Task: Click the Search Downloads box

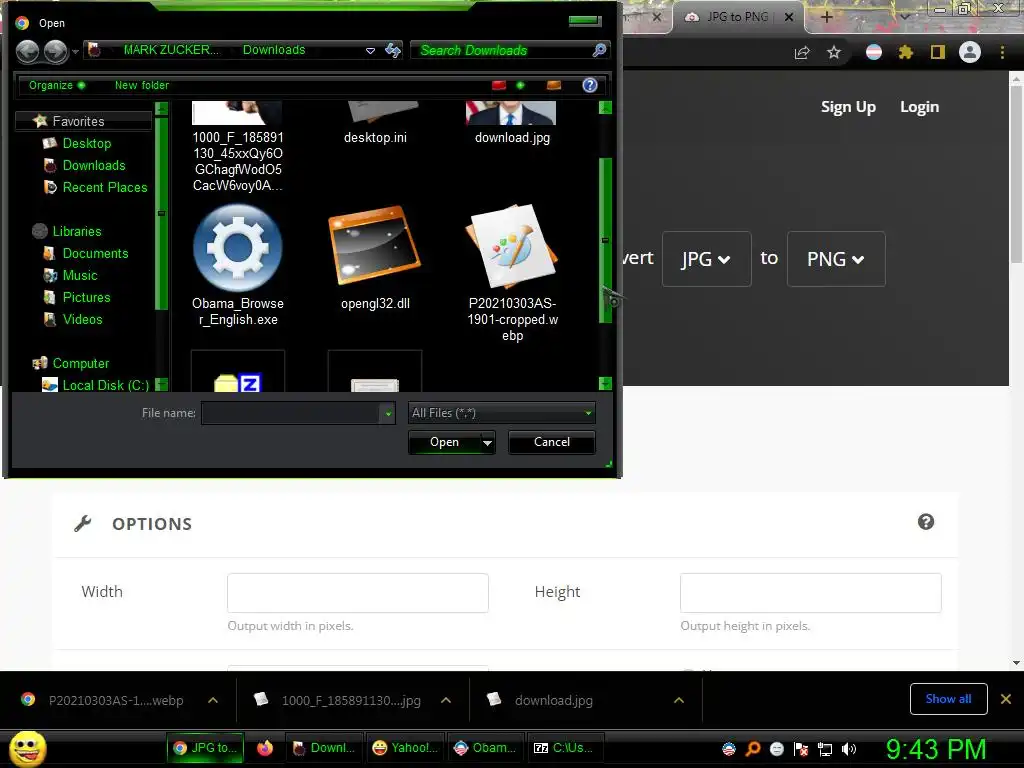Action: 502,50
